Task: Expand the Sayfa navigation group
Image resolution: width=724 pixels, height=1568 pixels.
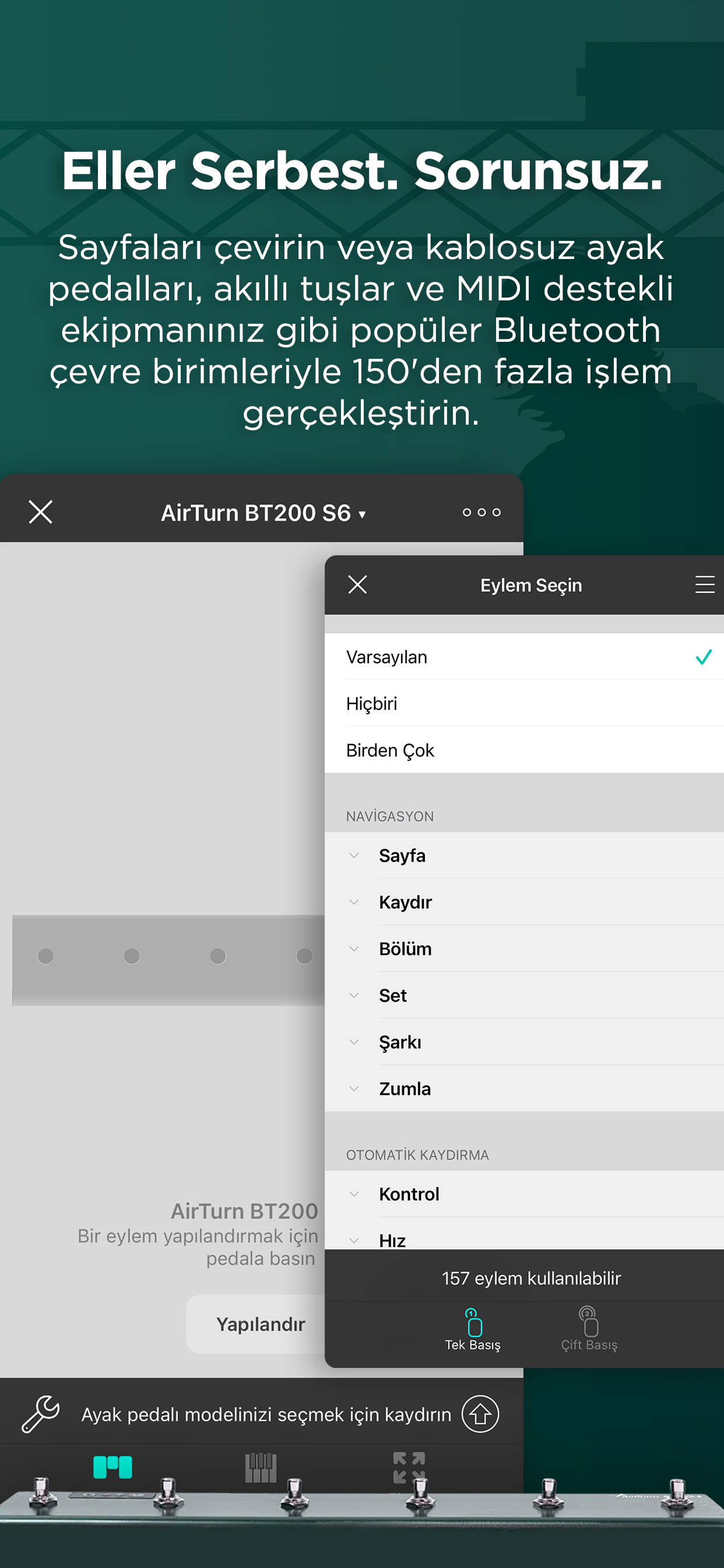Action: point(525,855)
